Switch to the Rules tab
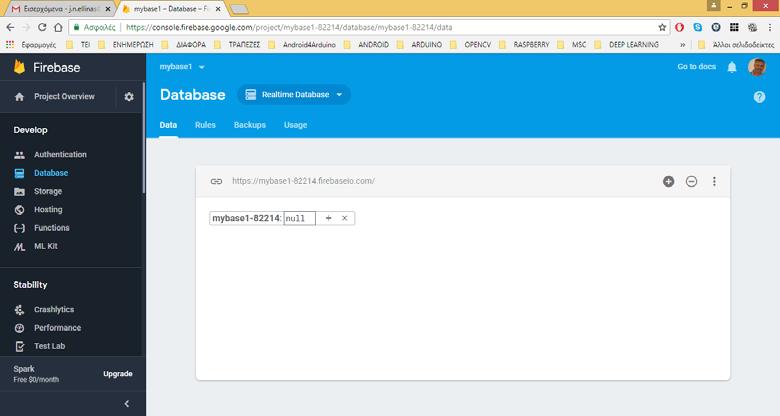The width and height of the screenshot is (780, 416). click(x=205, y=125)
